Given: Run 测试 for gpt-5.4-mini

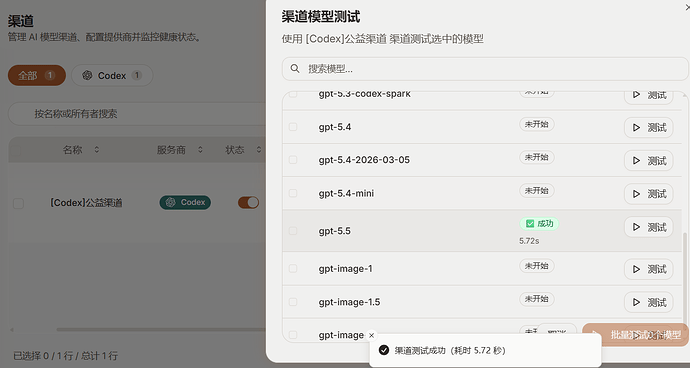Looking at the screenshot, I should [x=649, y=194].
